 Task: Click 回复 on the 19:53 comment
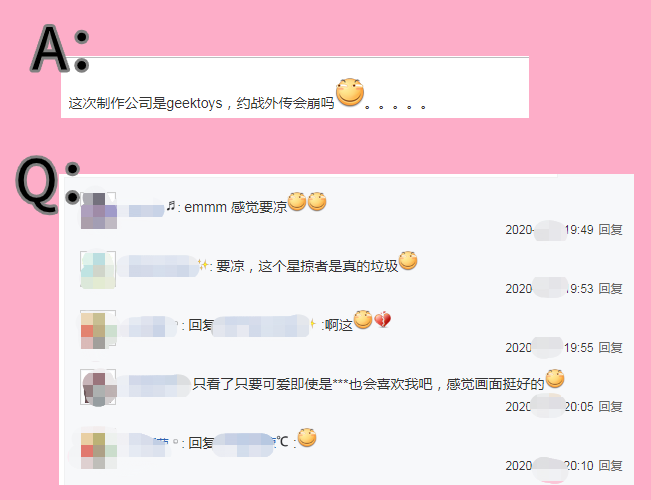click(x=610, y=289)
